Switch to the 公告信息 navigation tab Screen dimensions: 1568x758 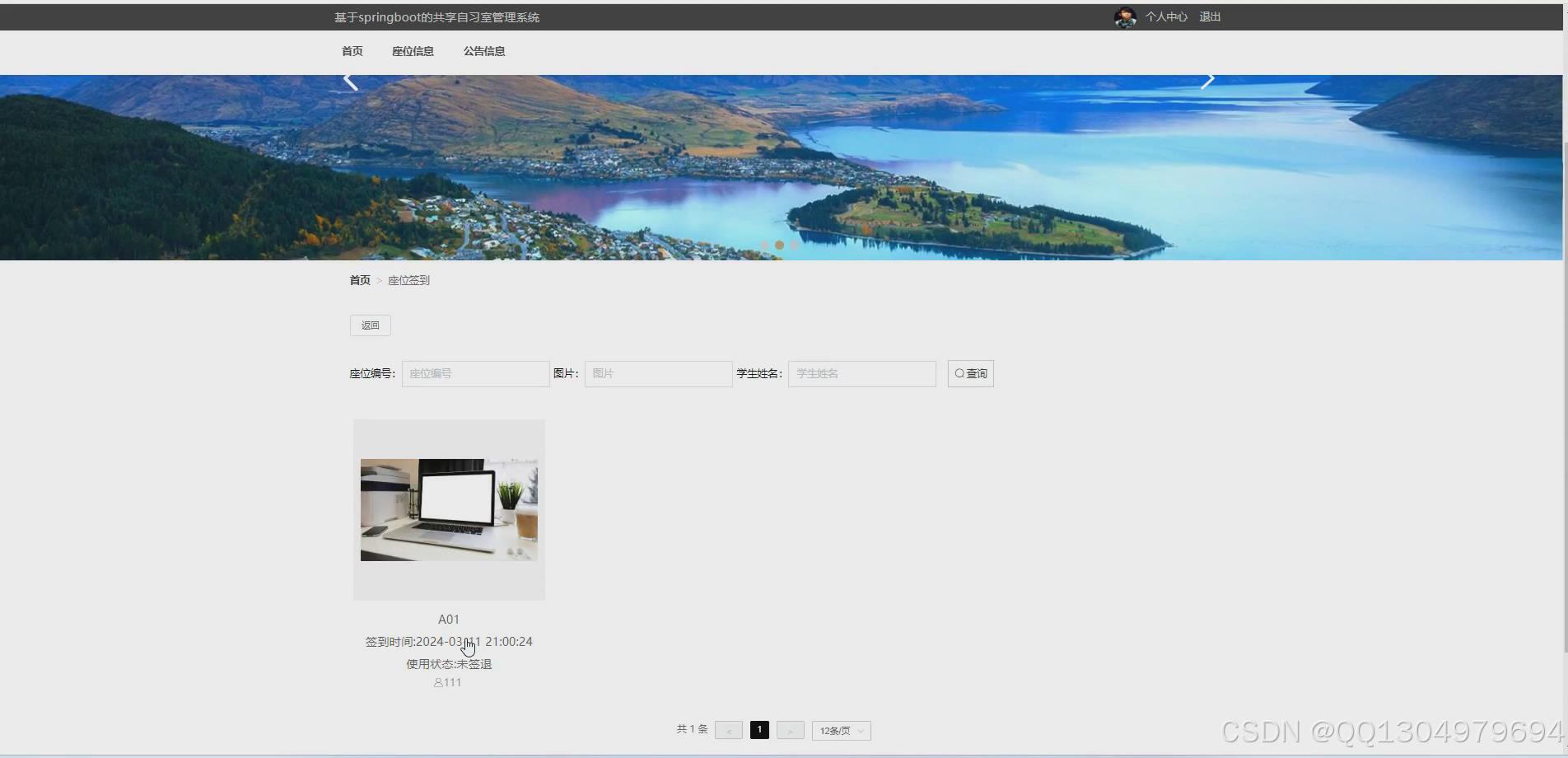click(x=484, y=51)
